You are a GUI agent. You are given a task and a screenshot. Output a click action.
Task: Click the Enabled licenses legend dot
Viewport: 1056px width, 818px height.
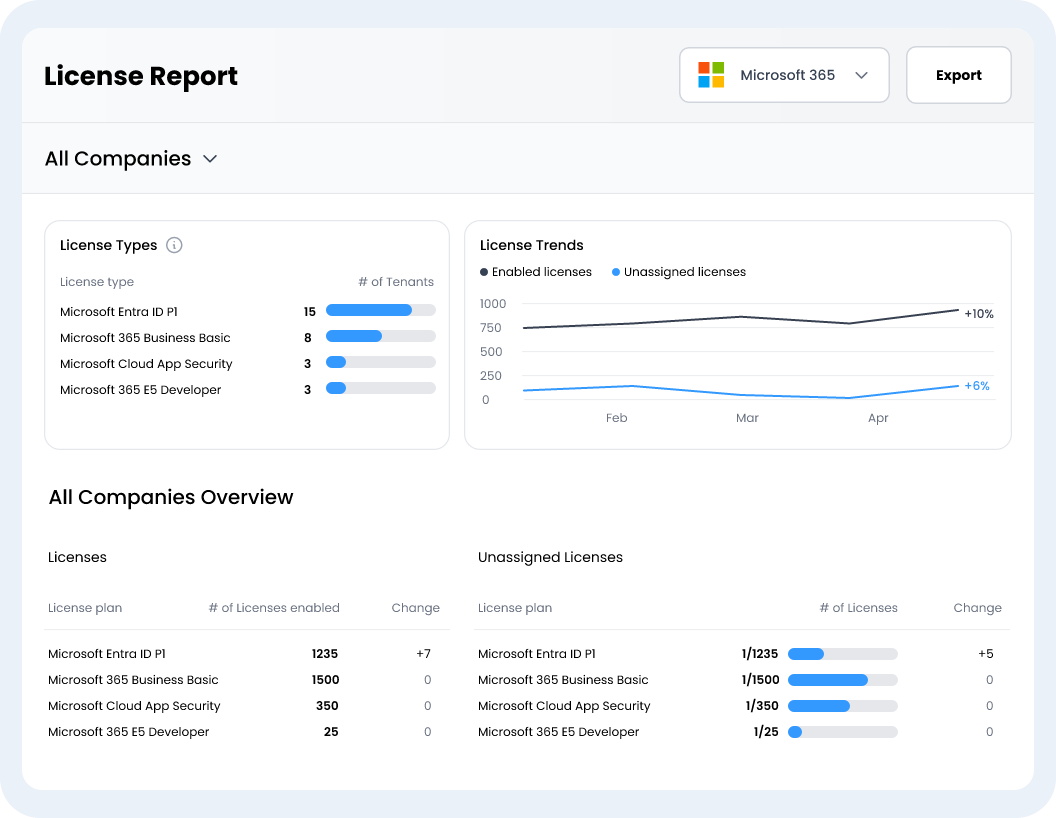coord(484,272)
